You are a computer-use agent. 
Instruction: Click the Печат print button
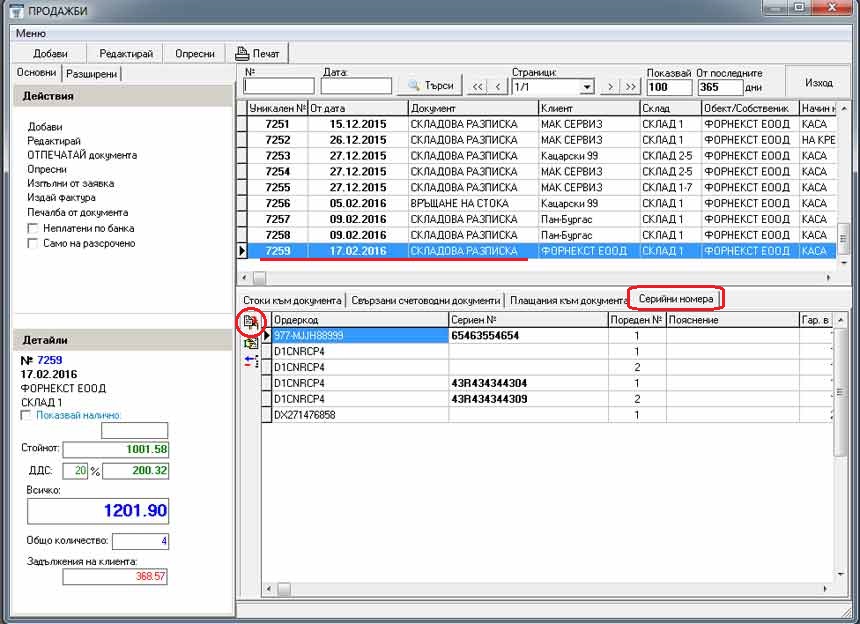(x=257, y=54)
